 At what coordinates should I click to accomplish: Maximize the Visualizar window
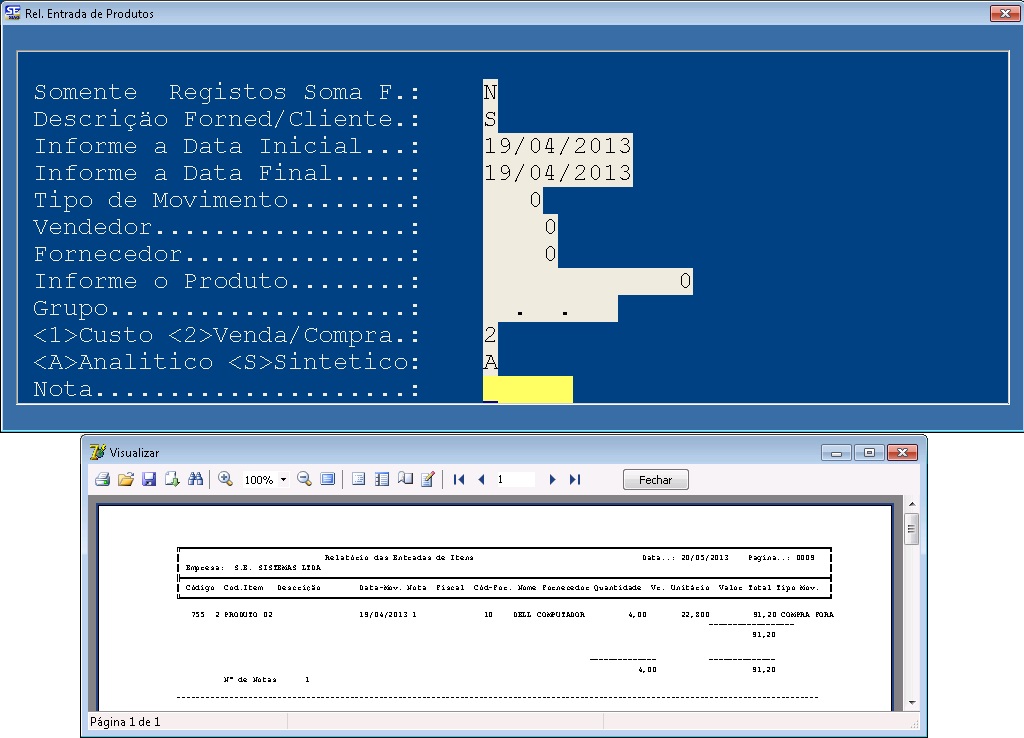coord(869,453)
